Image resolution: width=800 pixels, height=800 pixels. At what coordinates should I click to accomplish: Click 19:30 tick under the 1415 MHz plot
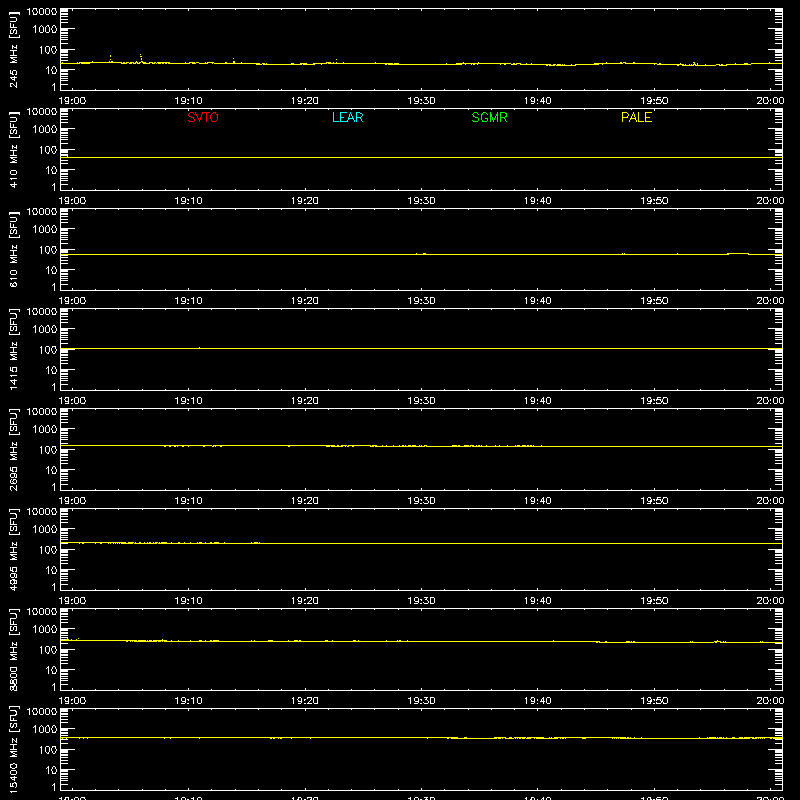(421, 401)
